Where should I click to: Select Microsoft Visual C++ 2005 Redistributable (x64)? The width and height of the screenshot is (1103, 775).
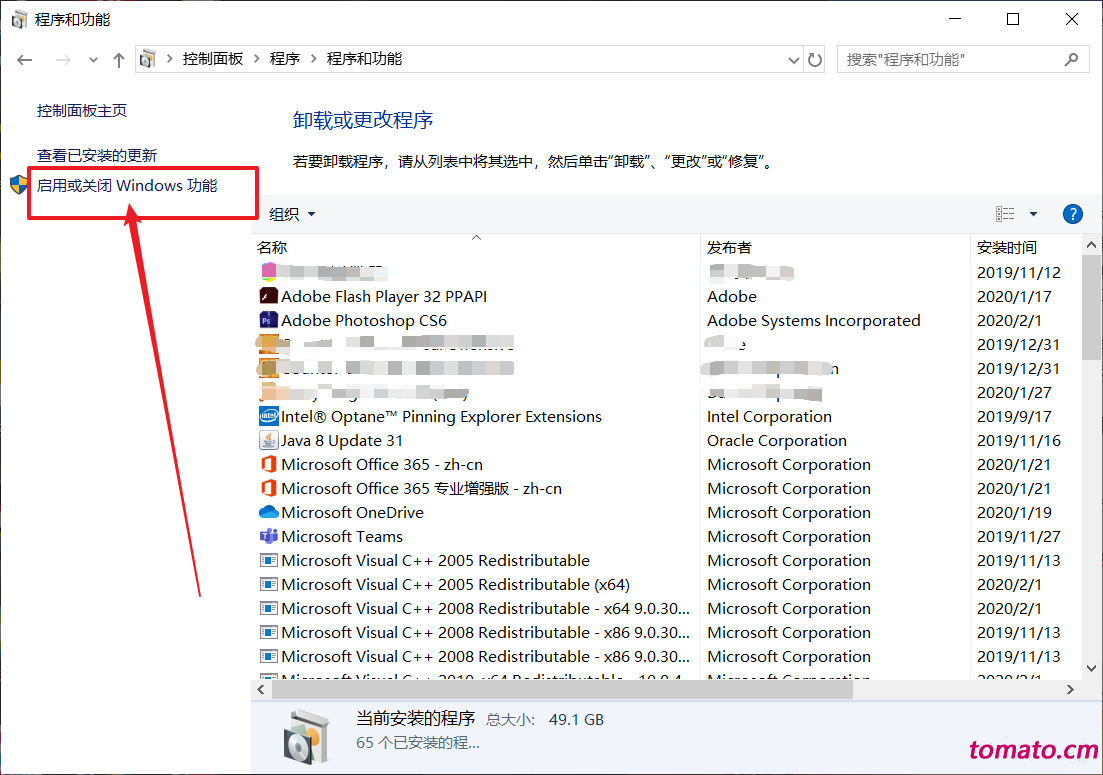[x=455, y=584]
